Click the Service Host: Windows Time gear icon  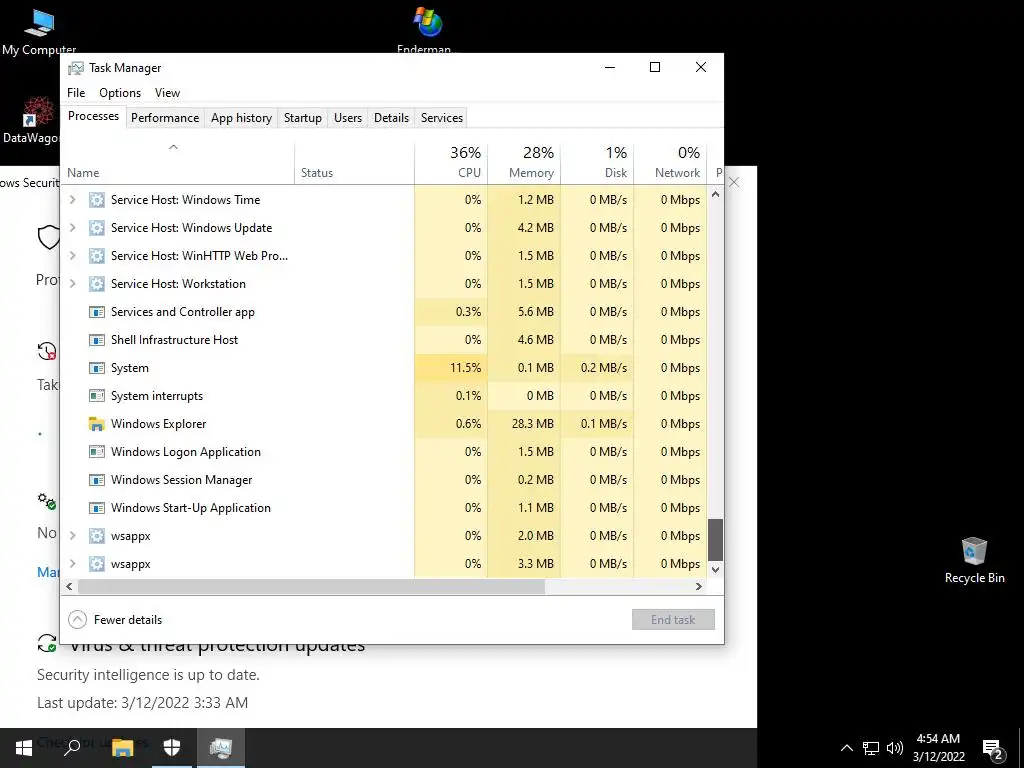click(97, 200)
